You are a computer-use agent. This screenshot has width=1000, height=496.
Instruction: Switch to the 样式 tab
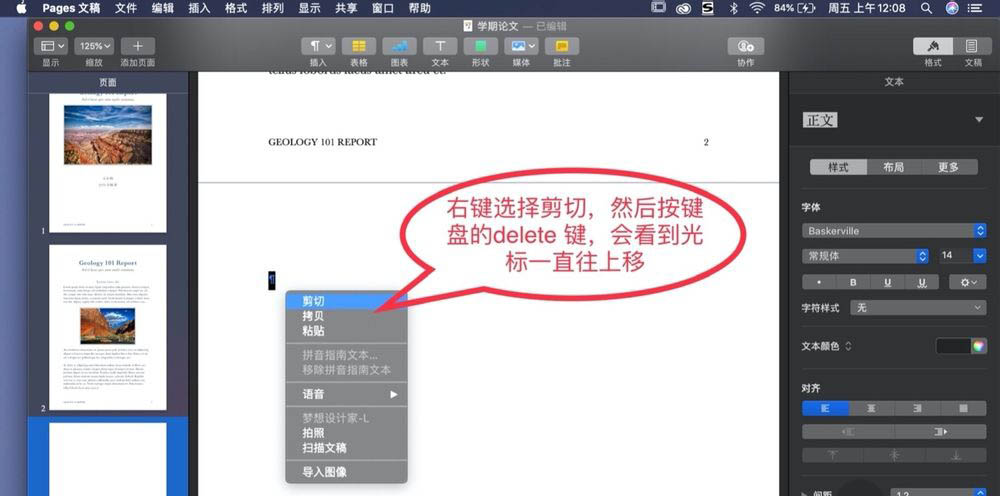pos(838,167)
